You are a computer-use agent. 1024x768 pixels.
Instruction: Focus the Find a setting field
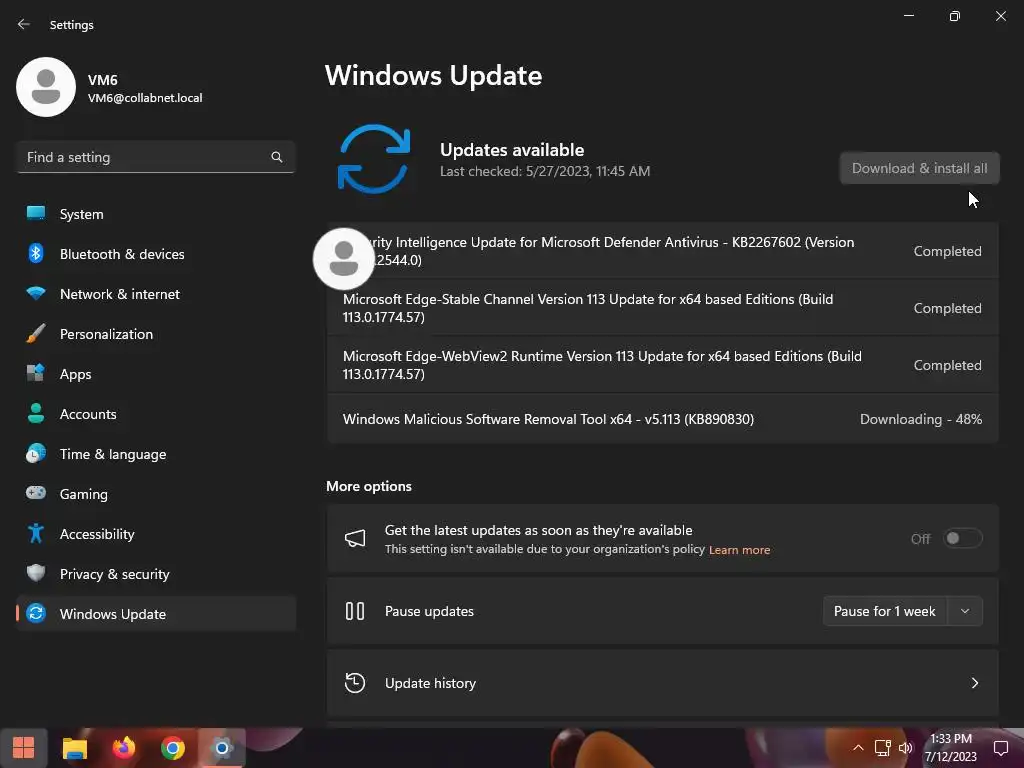point(155,157)
